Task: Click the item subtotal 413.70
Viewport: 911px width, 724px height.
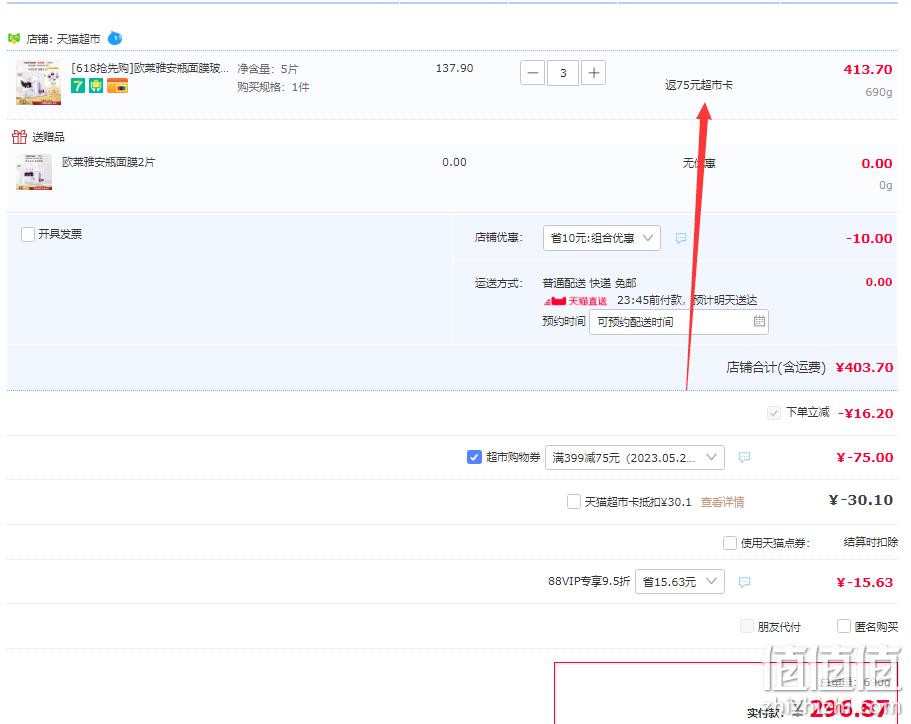Action: 867,69
